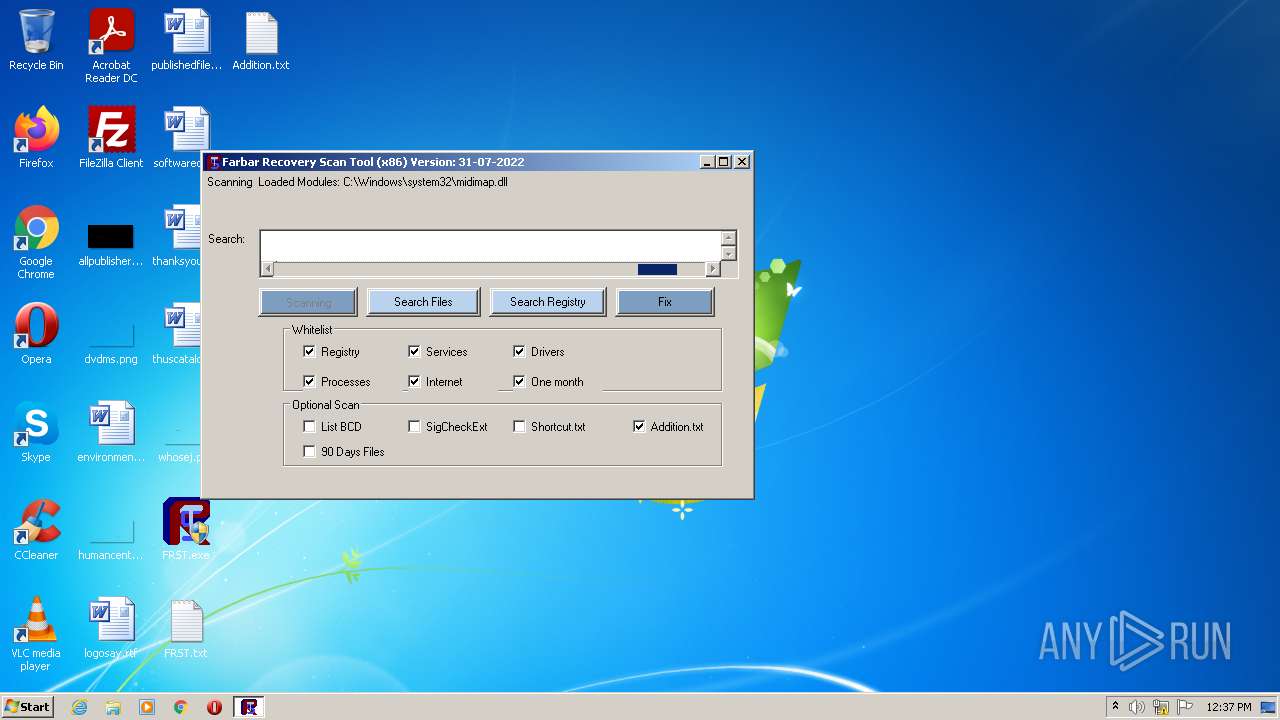This screenshot has width=1280, height=720.
Task: Open the Opera desktop shortcut
Action: [x=36, y=334]
